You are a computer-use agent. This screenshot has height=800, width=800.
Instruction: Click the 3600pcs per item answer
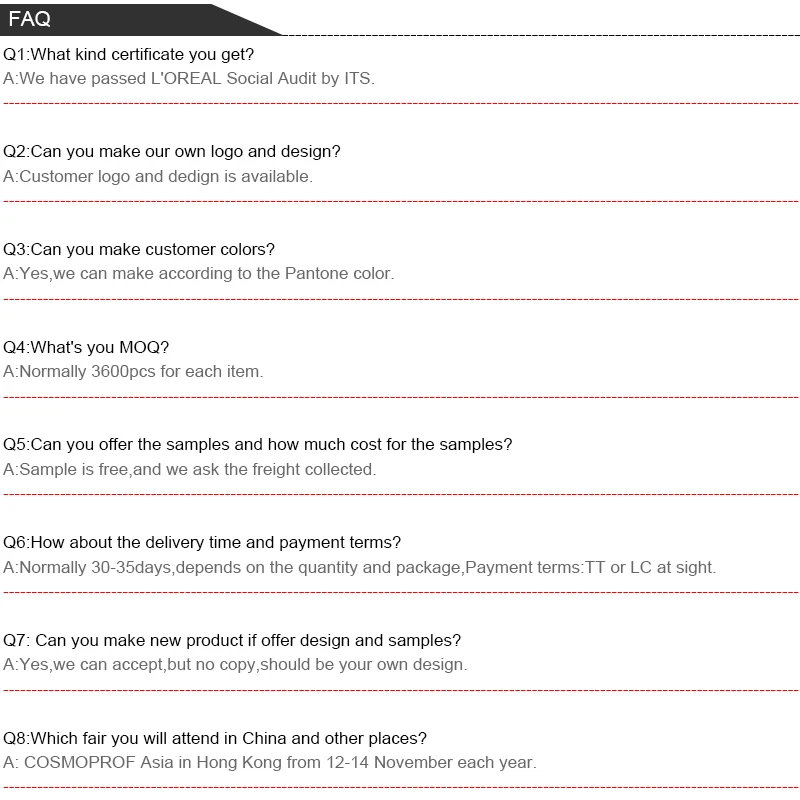click(x=133, y=371)
